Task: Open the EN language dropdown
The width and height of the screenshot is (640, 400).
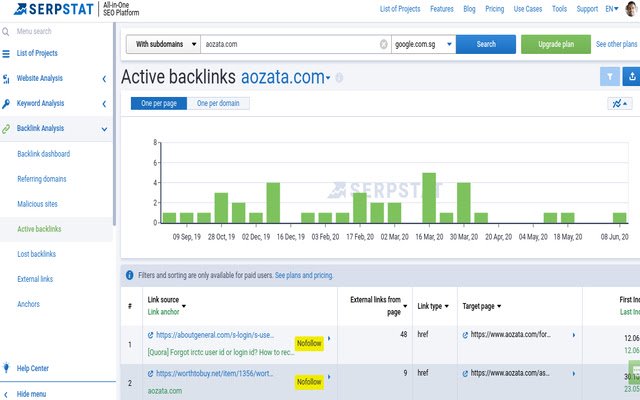Action: tap(612, 9)
